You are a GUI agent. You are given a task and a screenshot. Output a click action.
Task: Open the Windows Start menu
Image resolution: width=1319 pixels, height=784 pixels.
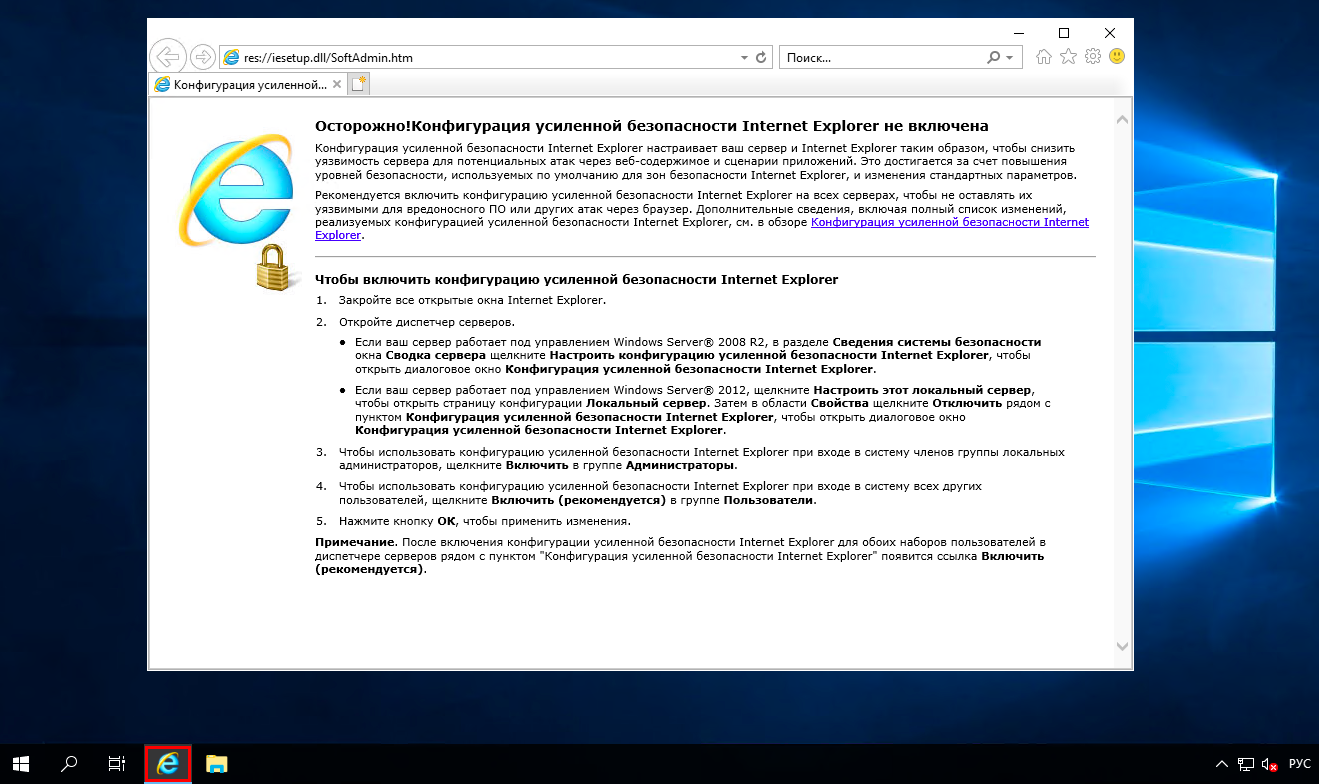click(x=22, y=764)
